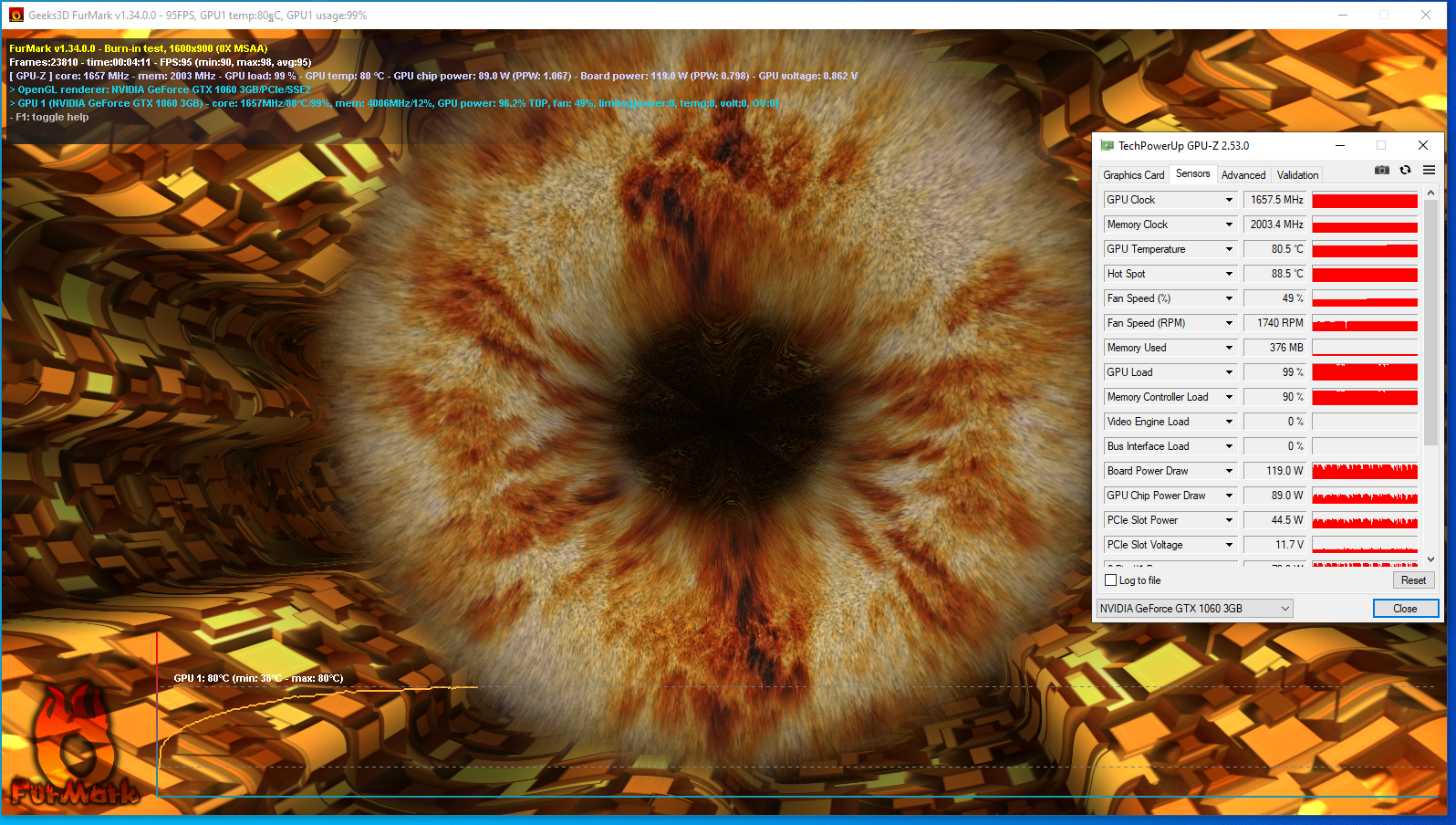Open the GPU Temperature sensor dropdown
Viewport: 1456px width, 825px height.
pyautogui.click(x=1229, y=249)
